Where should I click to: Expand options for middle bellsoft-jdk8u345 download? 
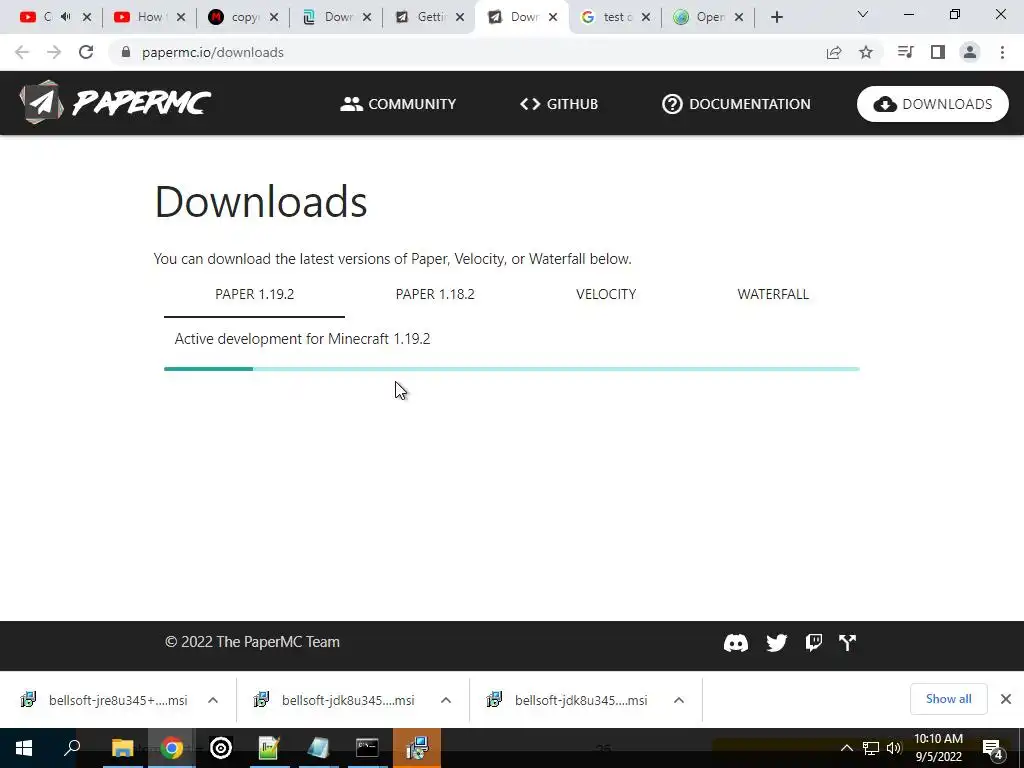pyautogui.click(x=446, y=700)
